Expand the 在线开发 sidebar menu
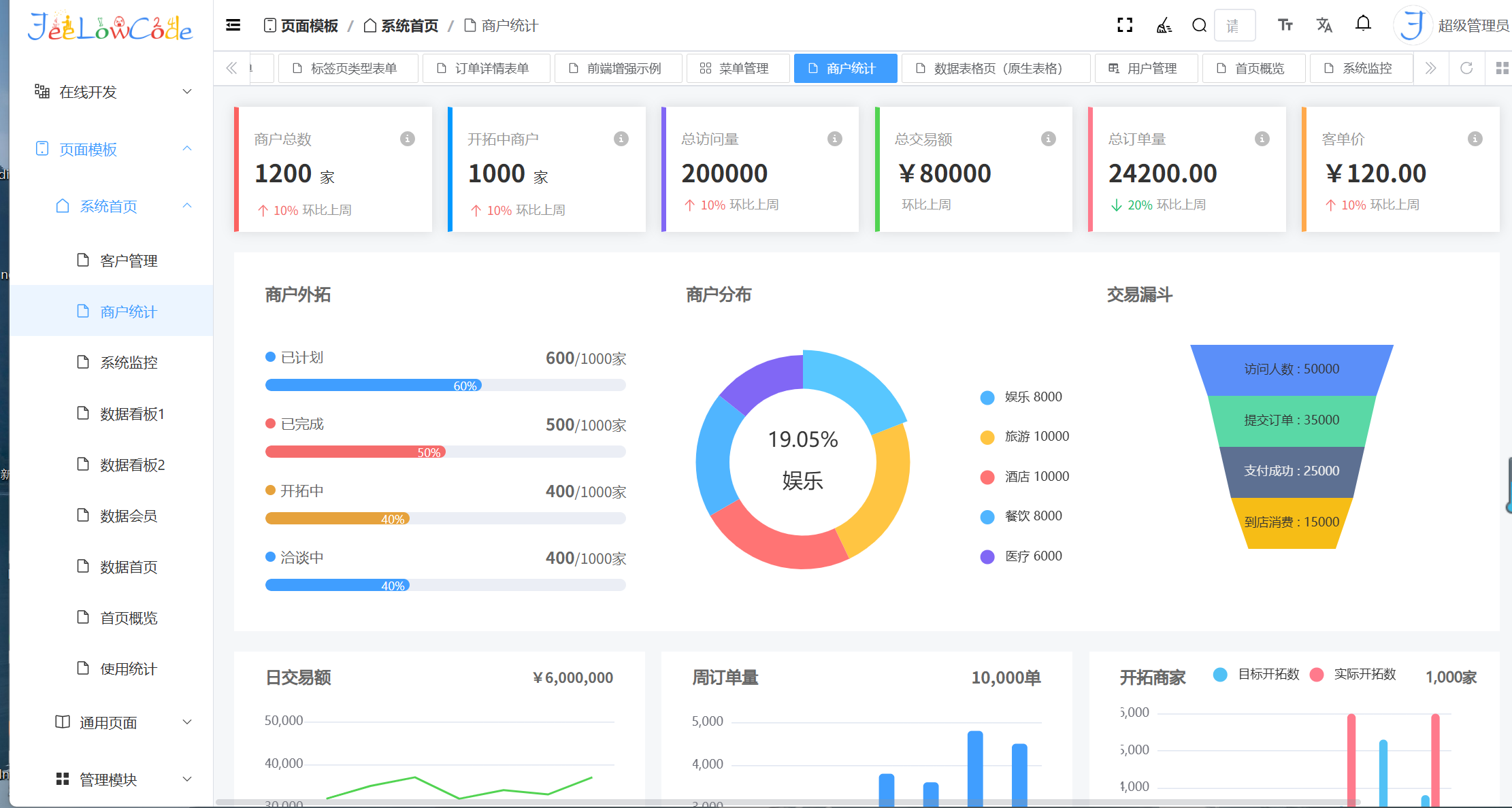Viewport: 1512px width, 808px height. [x=113, y=92]
